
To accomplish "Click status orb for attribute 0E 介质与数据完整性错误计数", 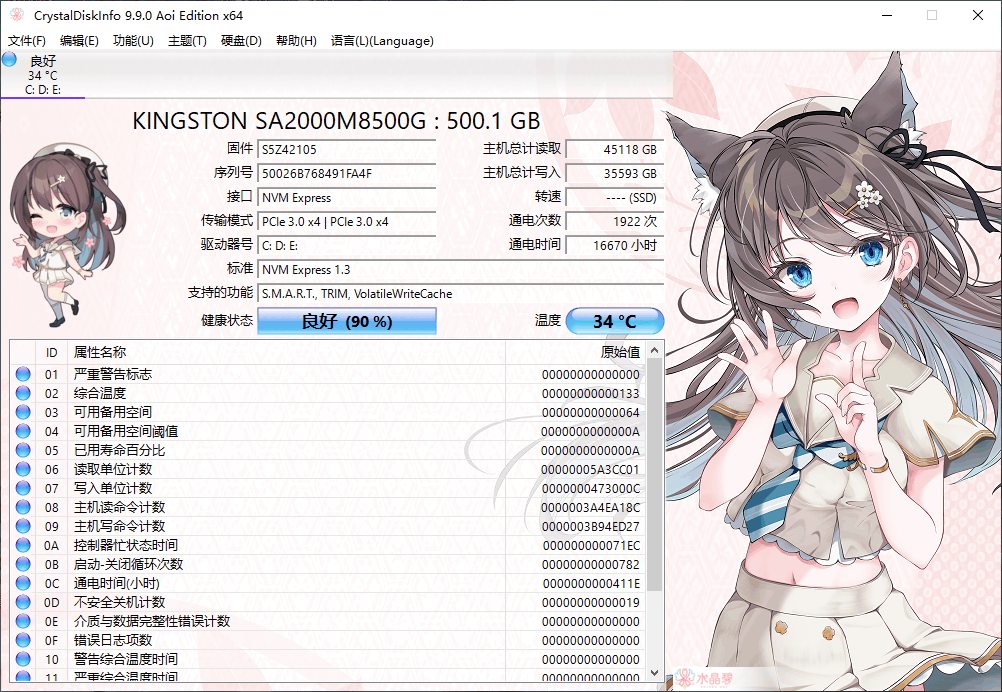I will click(x=23, y=621).
